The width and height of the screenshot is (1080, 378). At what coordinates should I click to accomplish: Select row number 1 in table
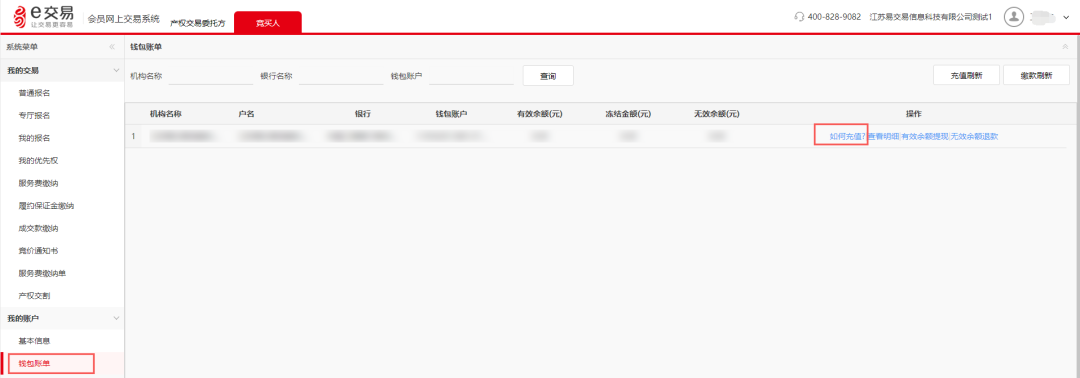click(134, 136)
